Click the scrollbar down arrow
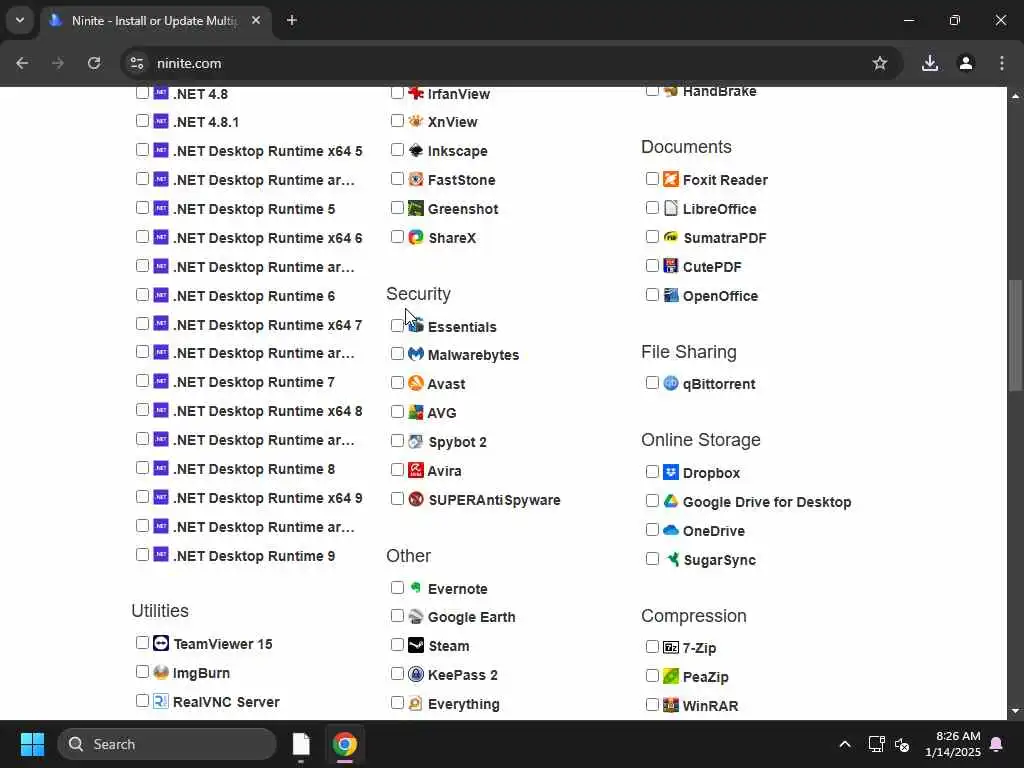This screenshot has width=1024, height=768. coord(1015,711)
